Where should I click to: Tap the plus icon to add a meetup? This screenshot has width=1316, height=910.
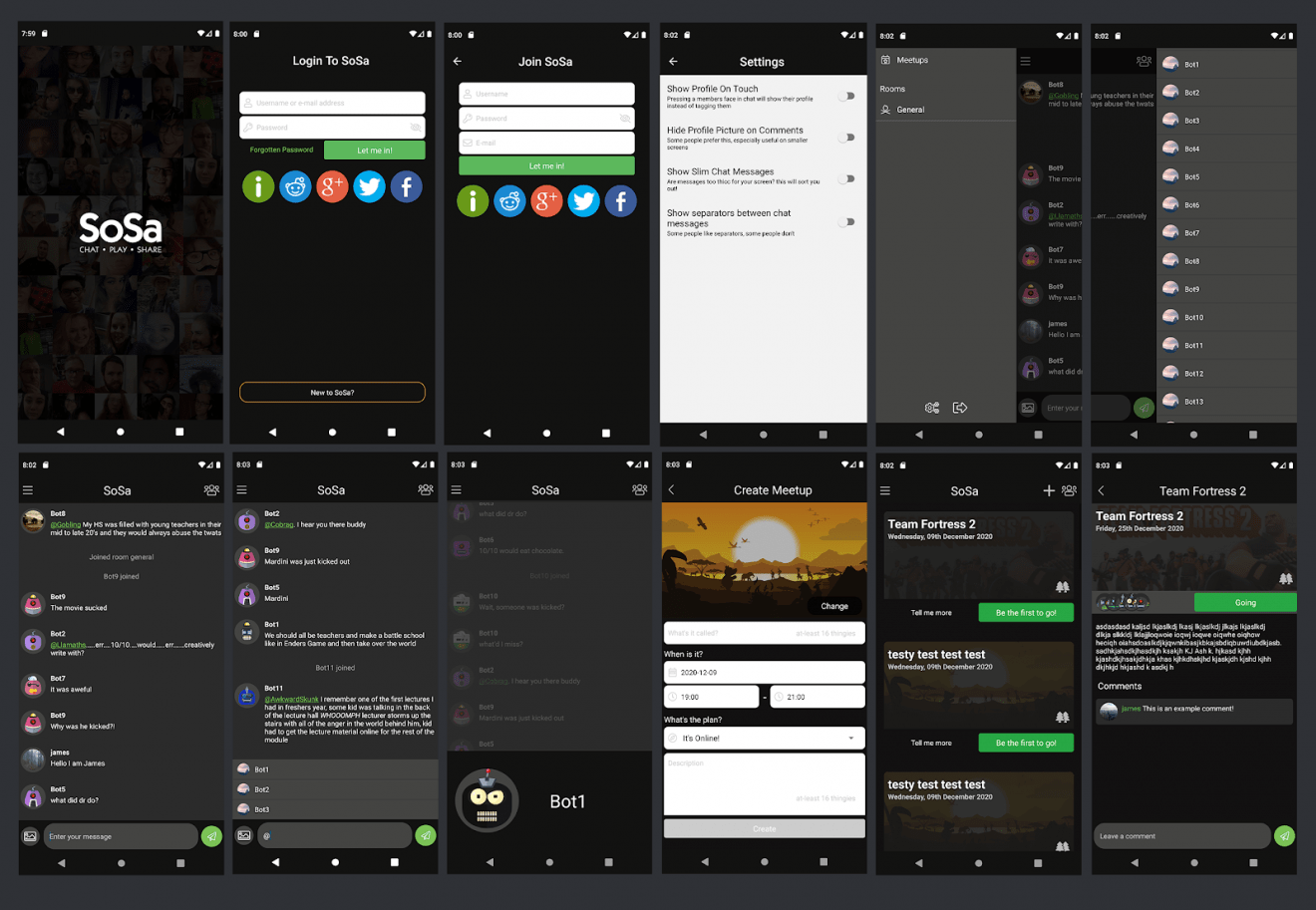(x=1049, y=490)
